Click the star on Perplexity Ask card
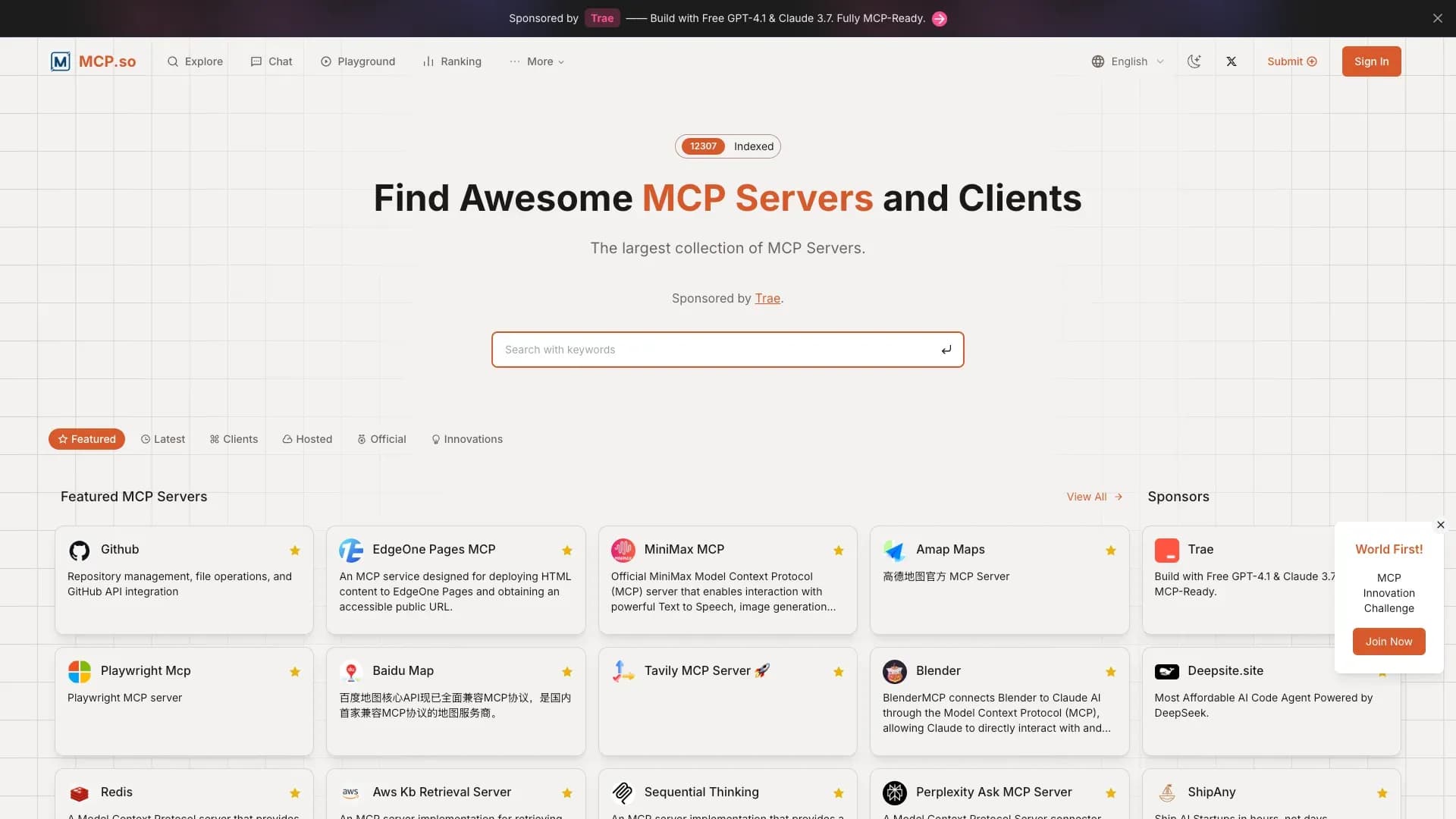1456x819 pixels. pos(1111,793)
